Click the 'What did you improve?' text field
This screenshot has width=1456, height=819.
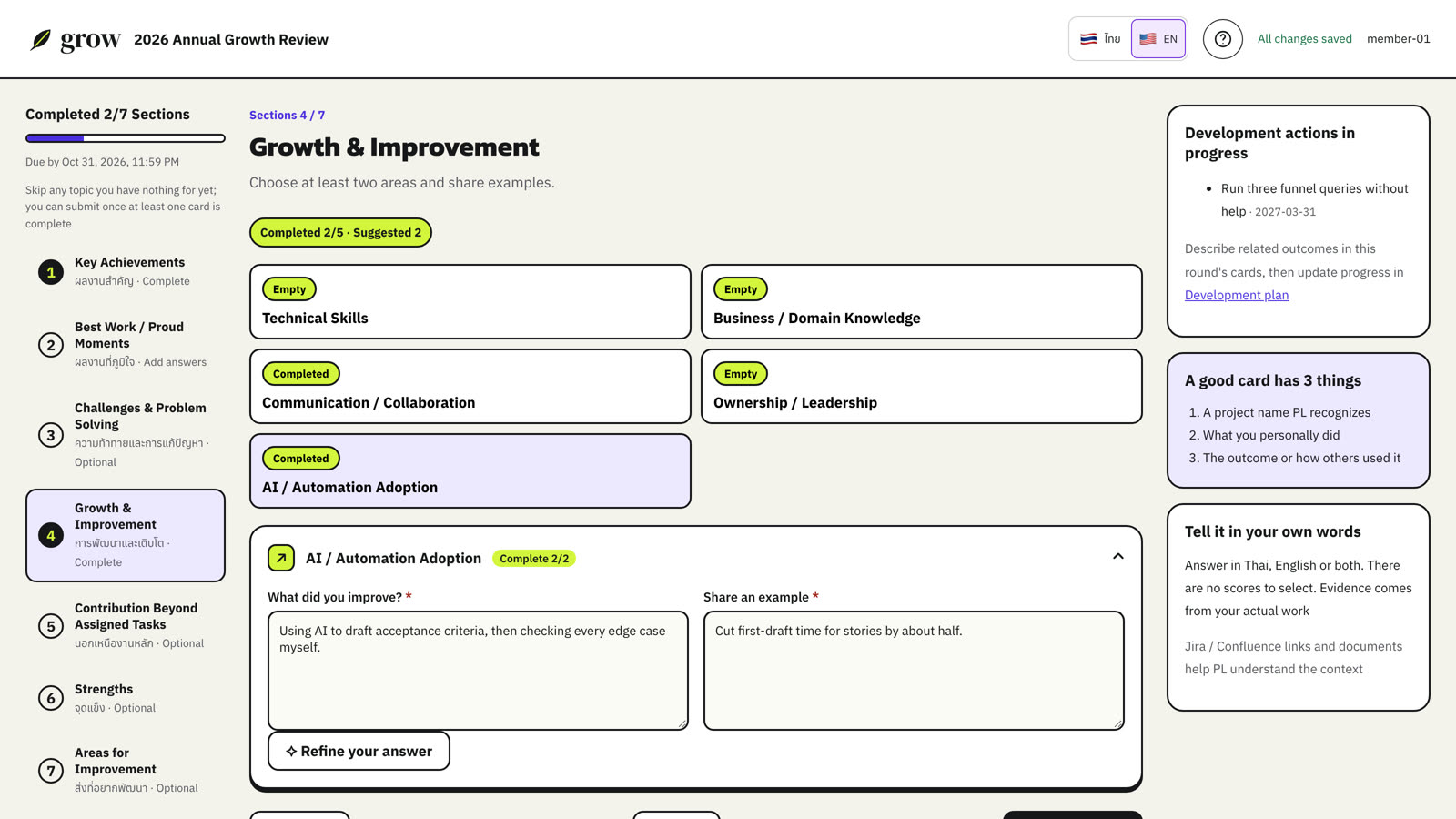point(478,671)
